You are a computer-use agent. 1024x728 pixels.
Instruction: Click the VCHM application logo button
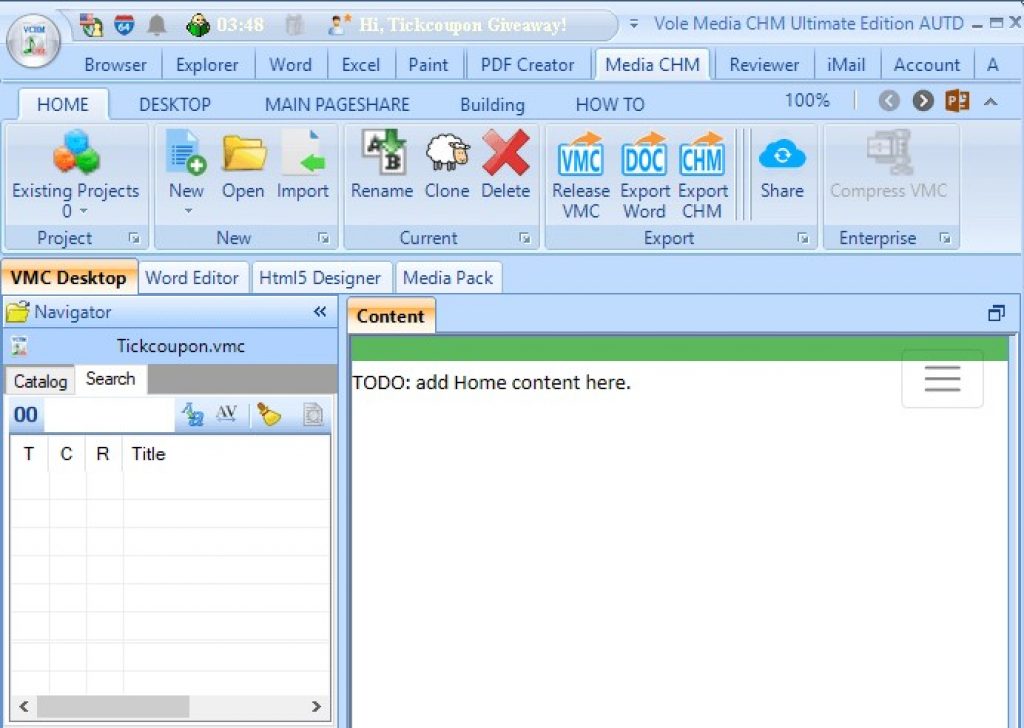33,41
